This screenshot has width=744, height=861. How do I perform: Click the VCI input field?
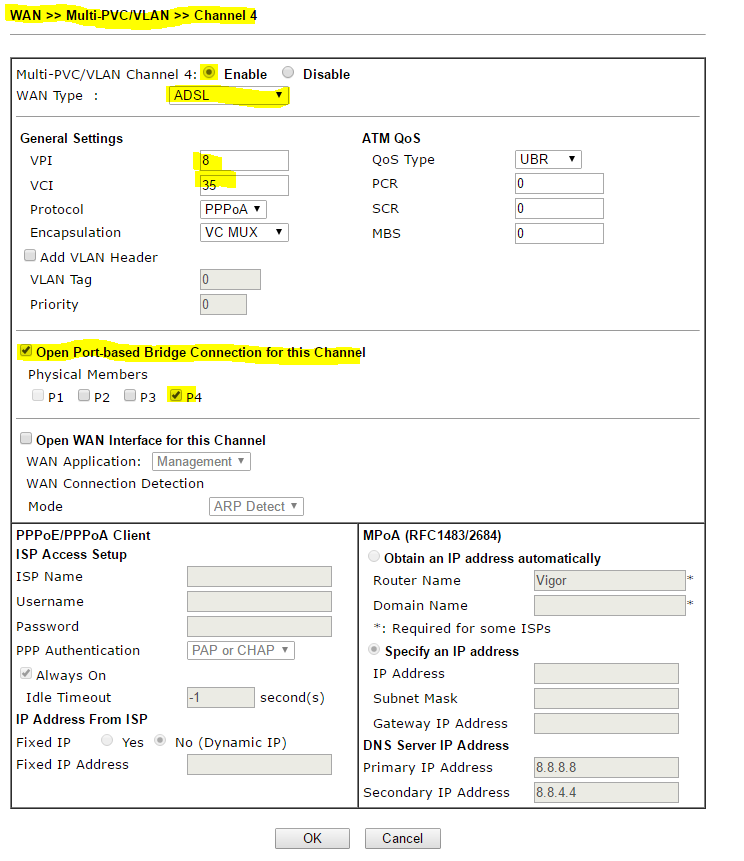click(x=244, y=185)
